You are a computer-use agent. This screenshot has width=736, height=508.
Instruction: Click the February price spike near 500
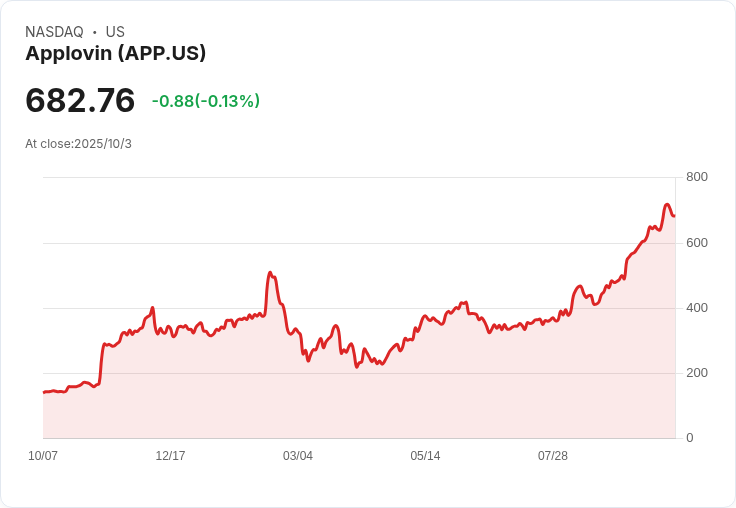coord(270,272)
